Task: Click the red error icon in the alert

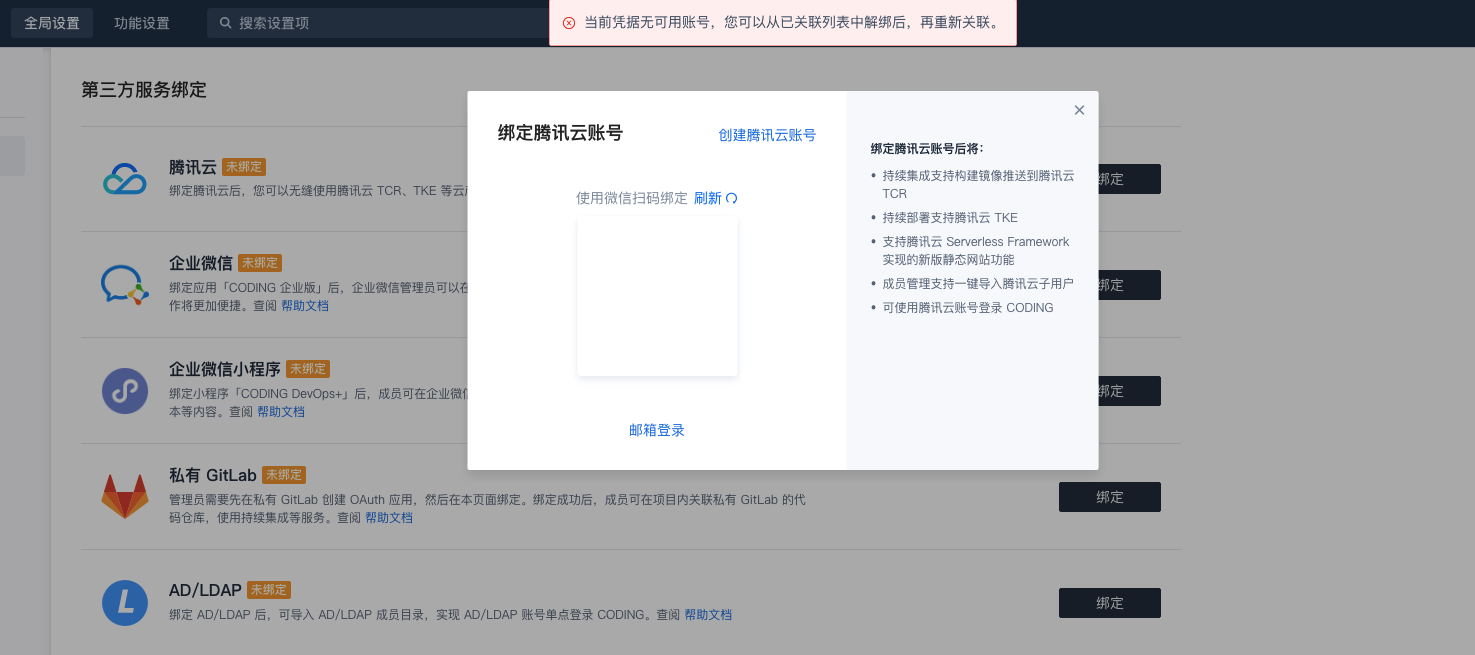Action: [569, 23]
